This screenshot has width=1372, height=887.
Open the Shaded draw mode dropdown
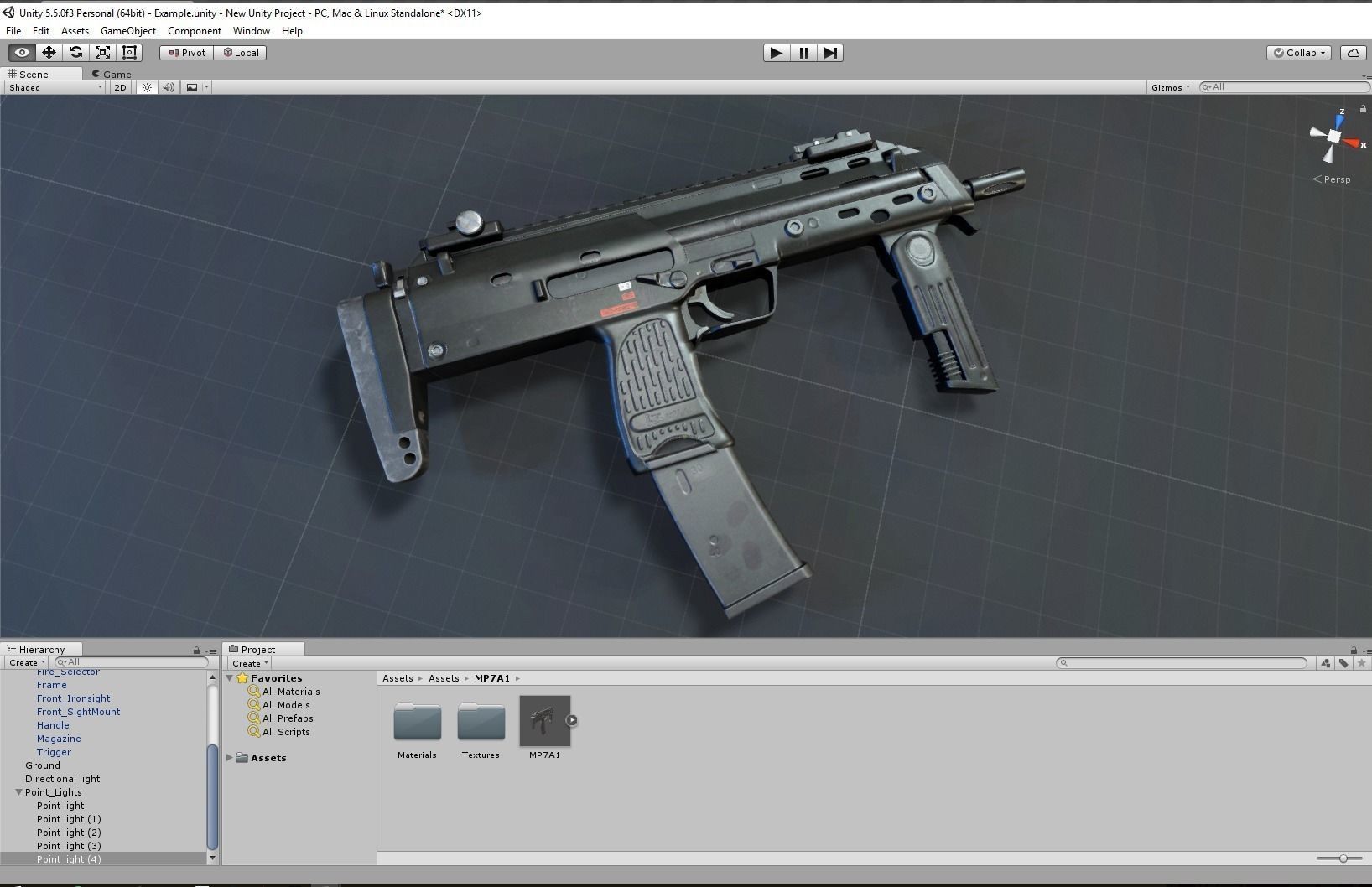click(x=55, y=87)
